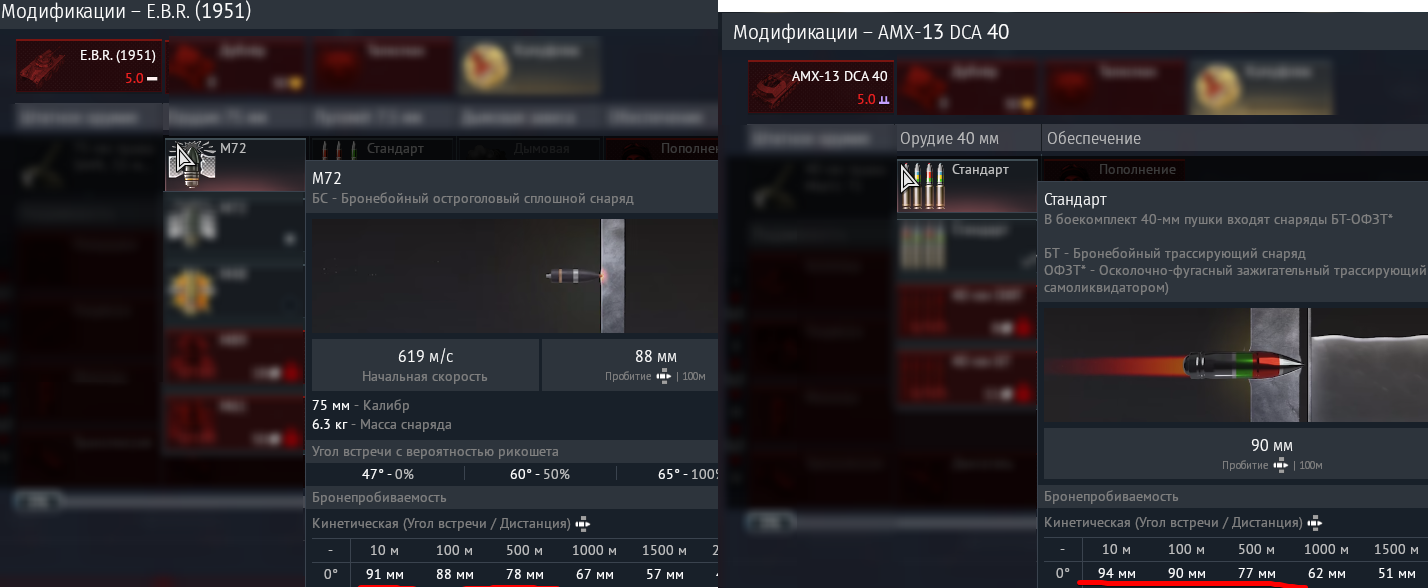This screenshot has width=1428, height=588.
Task: Open the Орудие 40 мм column header
Action: click(x=949, y=139)
